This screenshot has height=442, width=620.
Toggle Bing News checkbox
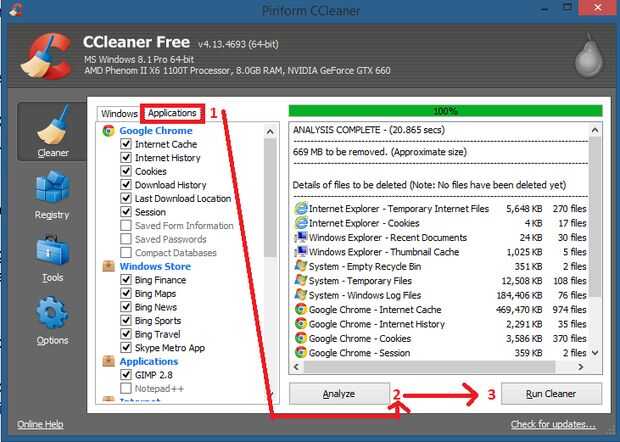[x=126, y=307]
